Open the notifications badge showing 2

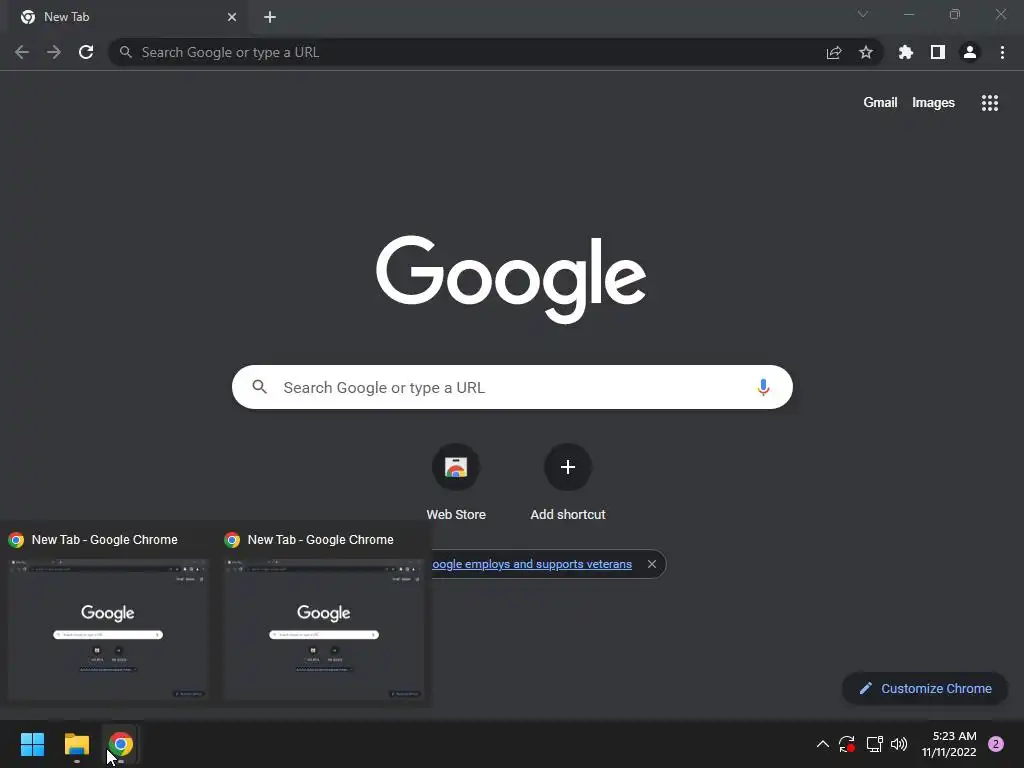click(x=996, y=744)
